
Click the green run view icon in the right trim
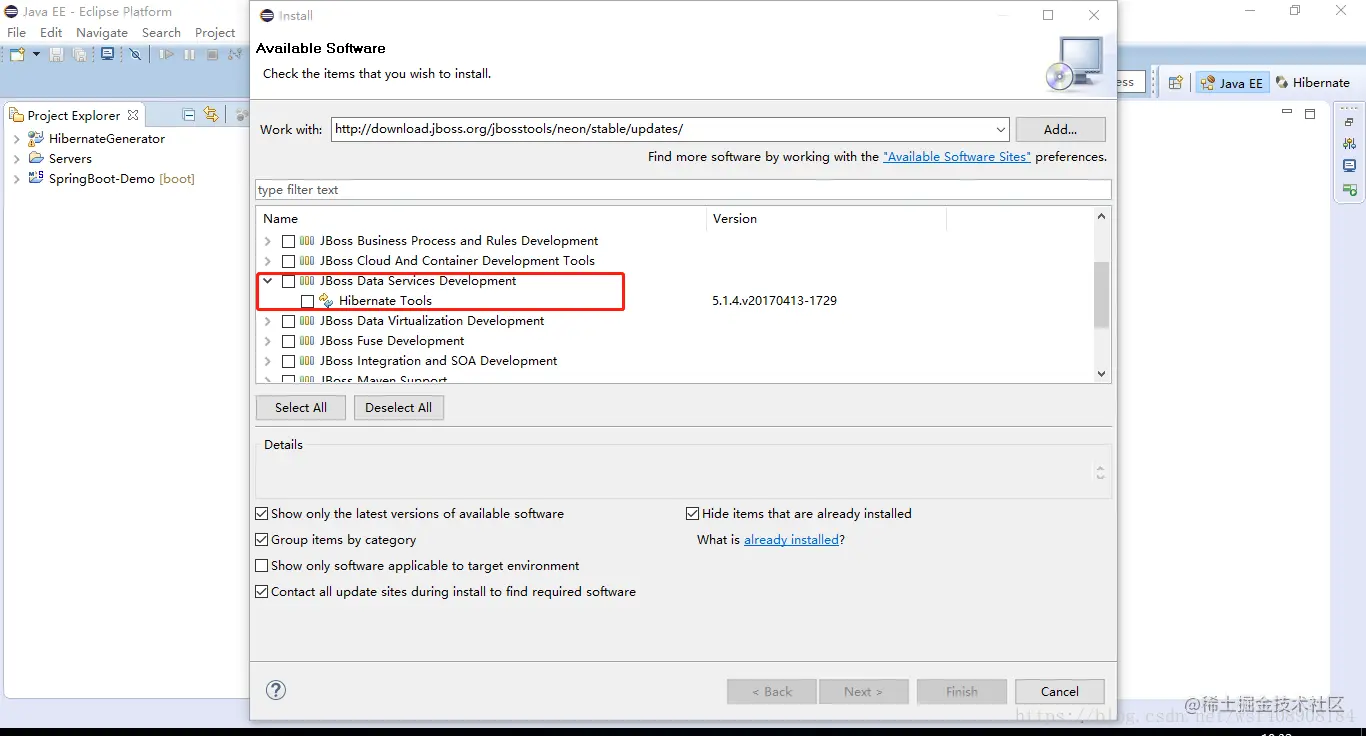coord(1349,189)
